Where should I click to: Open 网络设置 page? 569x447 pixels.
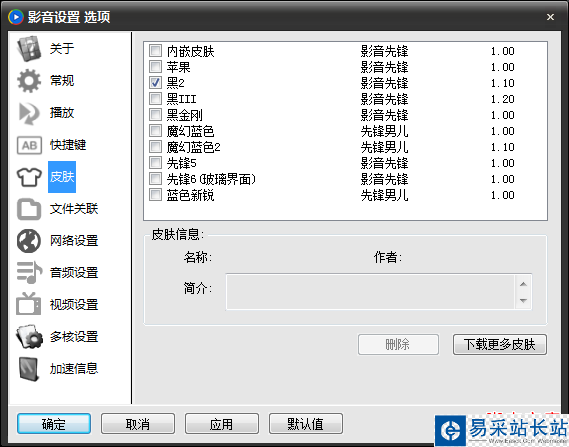pos(74,241)
